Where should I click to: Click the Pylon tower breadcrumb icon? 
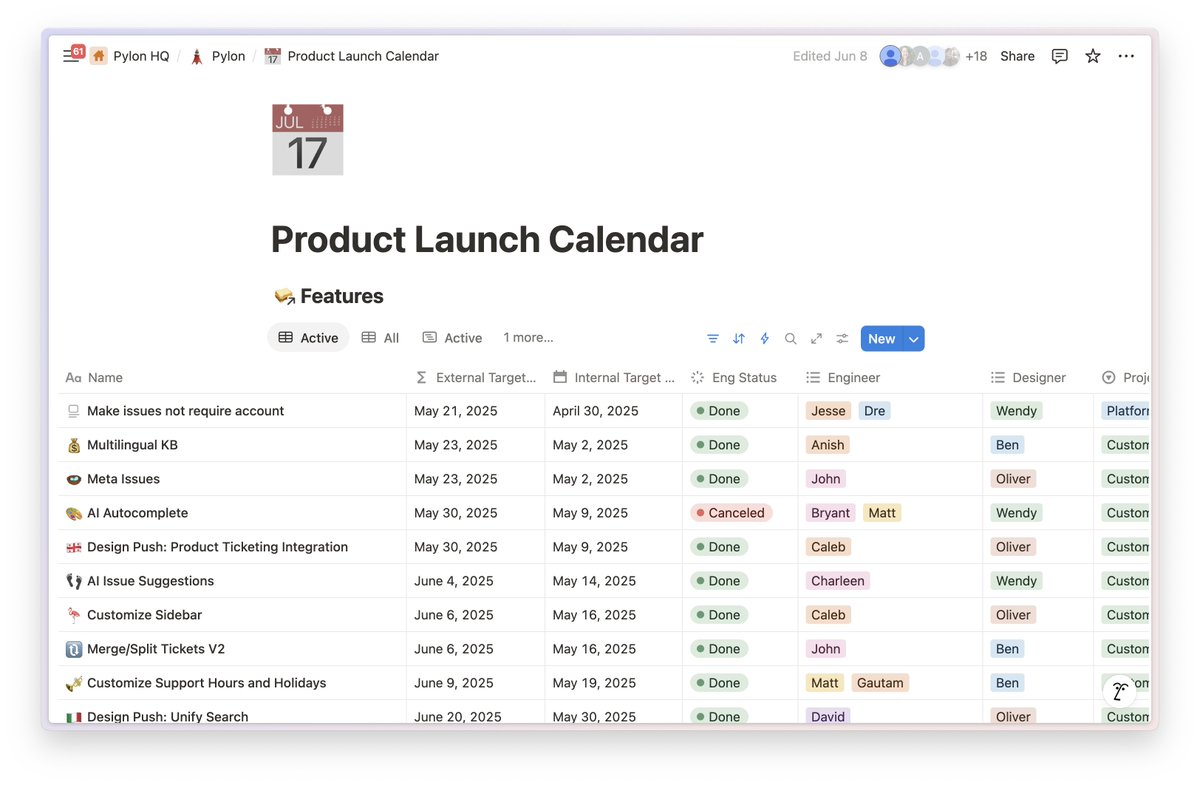click(197, 56)
